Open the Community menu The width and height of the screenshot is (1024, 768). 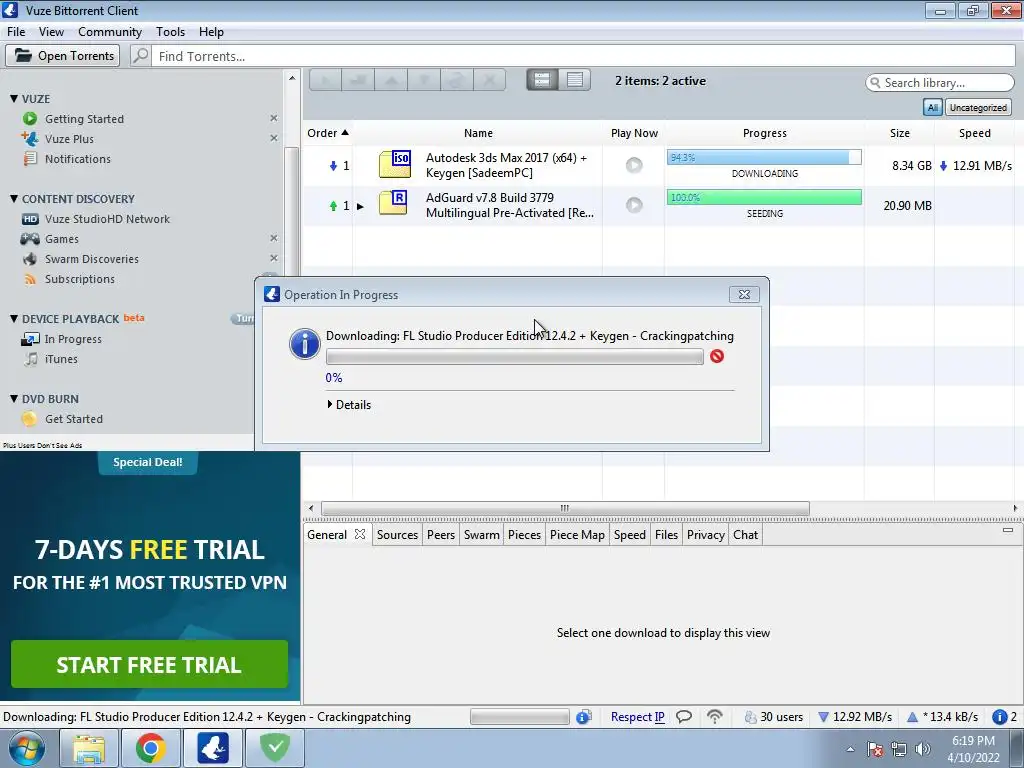click(x=110, y=31)
